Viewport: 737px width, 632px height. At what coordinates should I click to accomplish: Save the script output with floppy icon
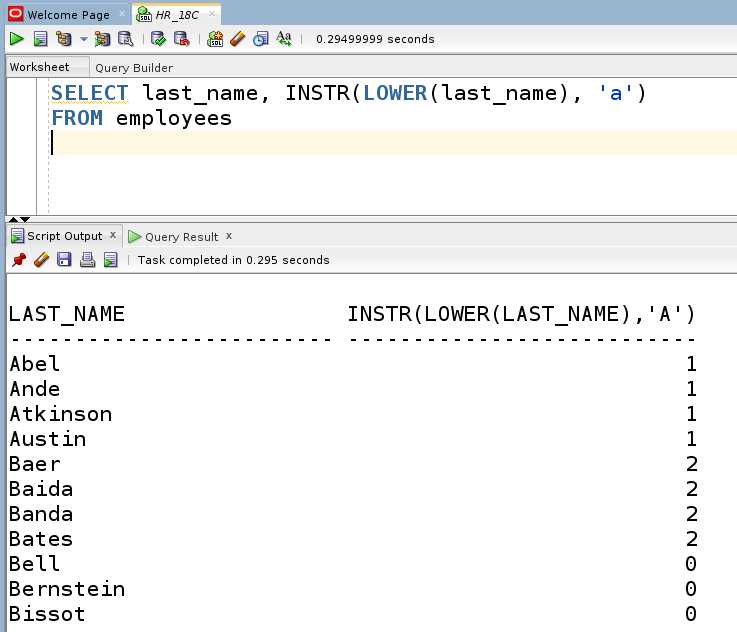click(x=64, y=260)
